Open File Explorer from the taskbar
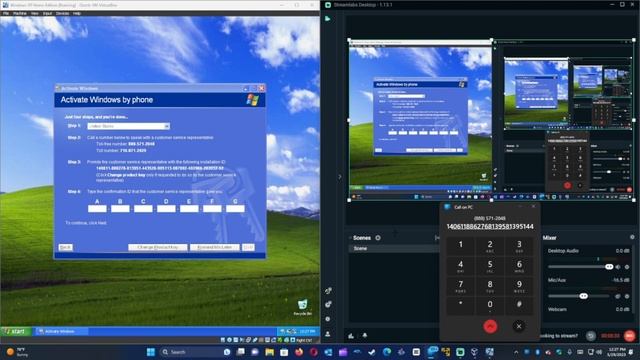The width and height of the screenshot is (640, 360). coord(269,352)
